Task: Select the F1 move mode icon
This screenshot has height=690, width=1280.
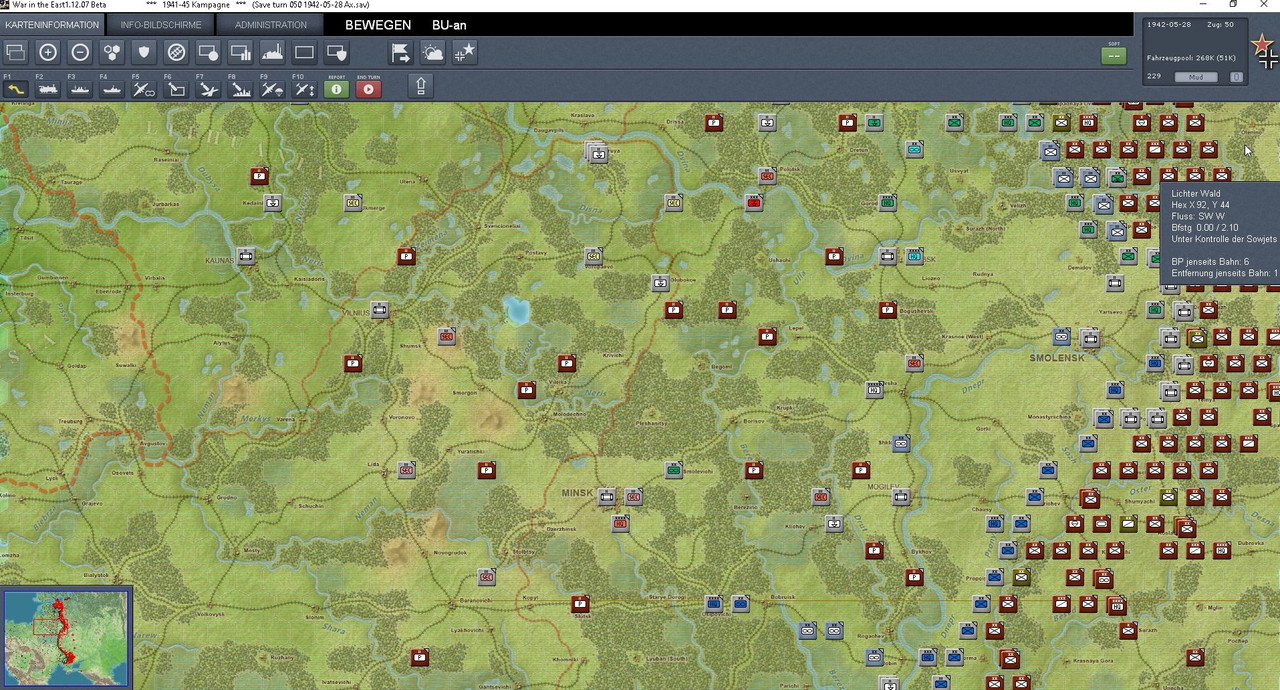Action: pos(15,89)
